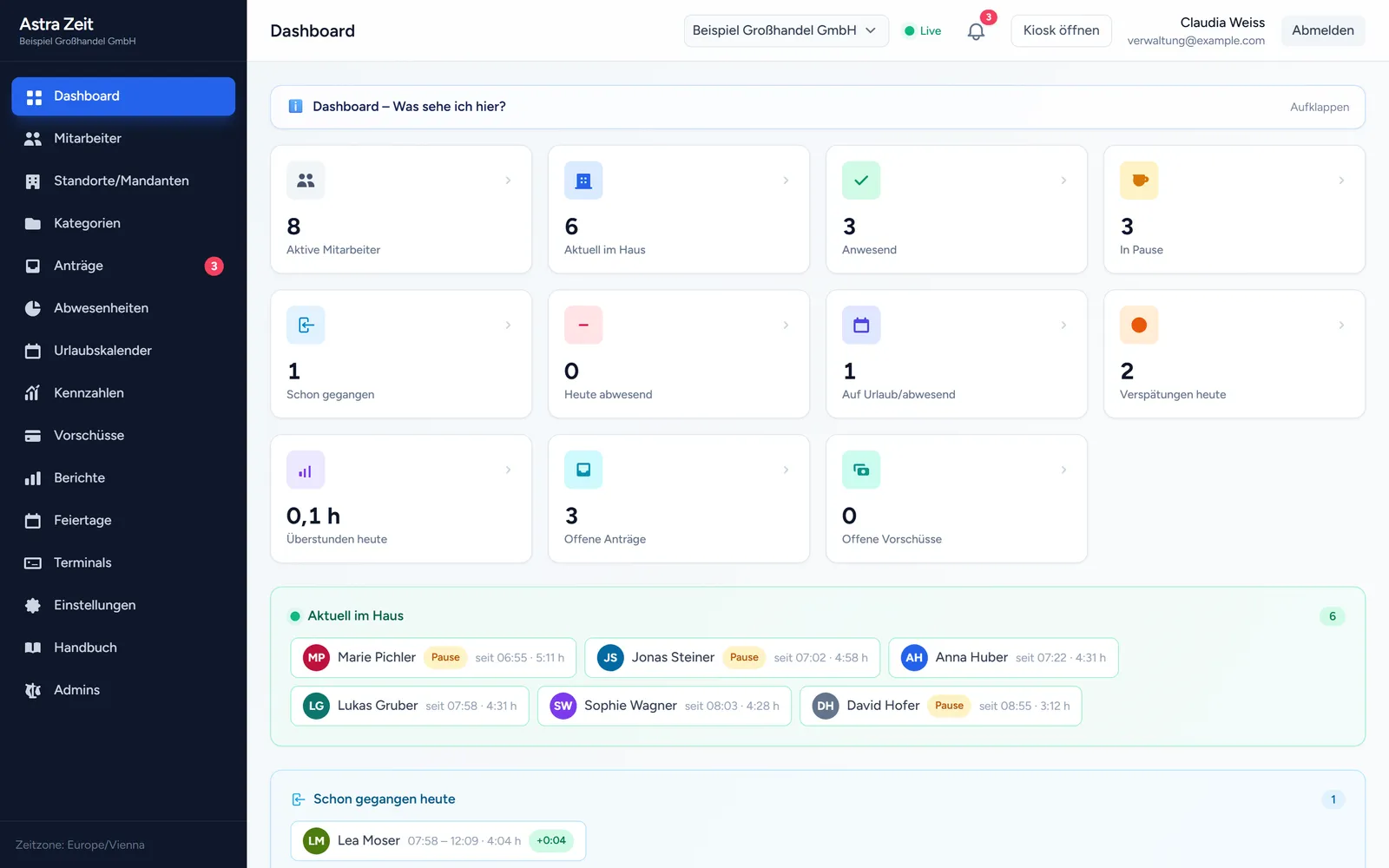This screenshot has width=1389, height=868.
Task: Click the Handbuch sidebar item
Action: pos(123,648)
